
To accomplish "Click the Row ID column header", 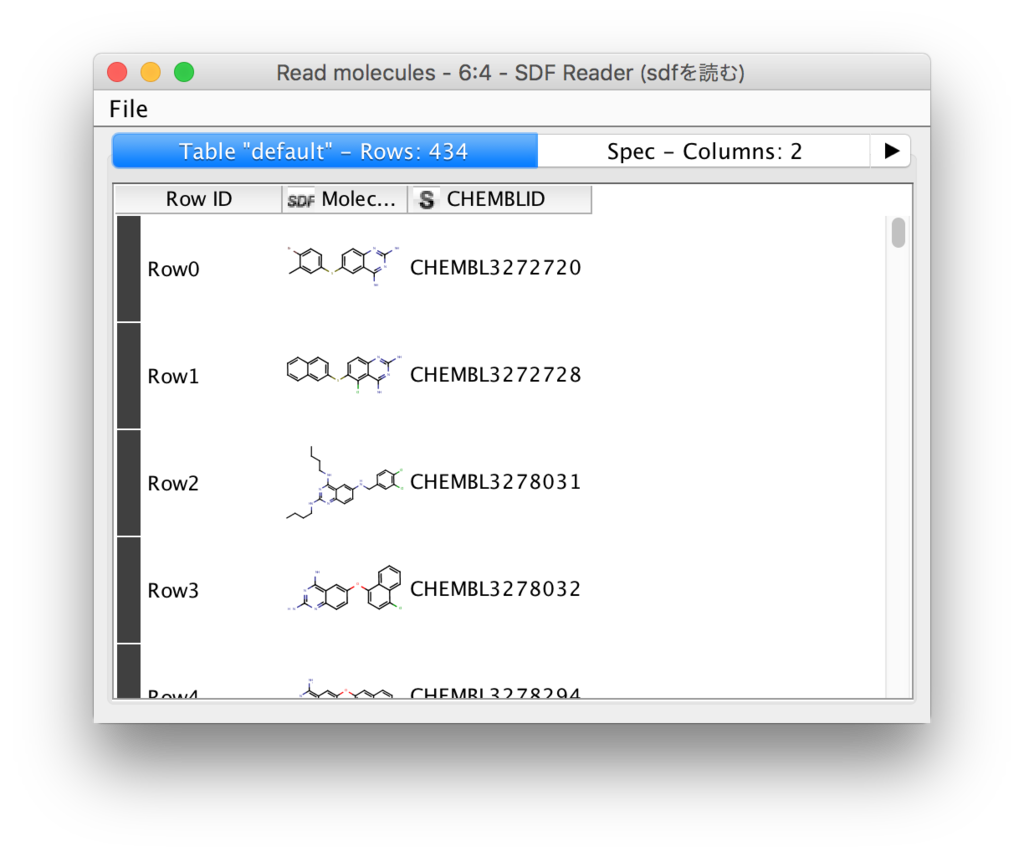I will [x=199, y=199].
